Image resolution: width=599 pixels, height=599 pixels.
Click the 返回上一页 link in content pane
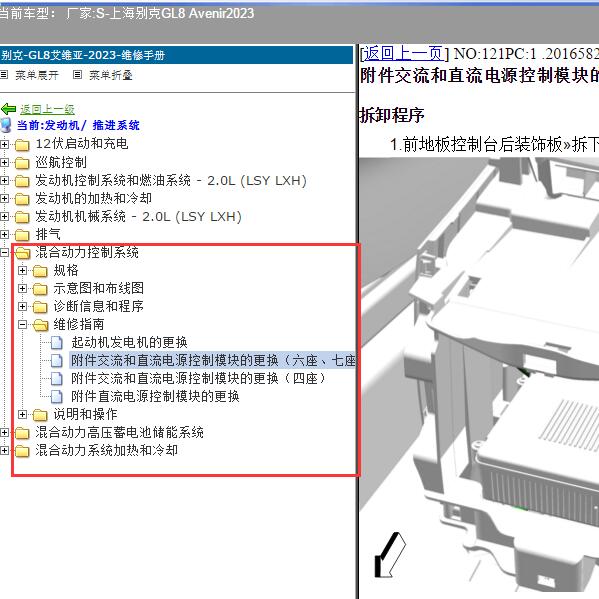pos(404,53)
